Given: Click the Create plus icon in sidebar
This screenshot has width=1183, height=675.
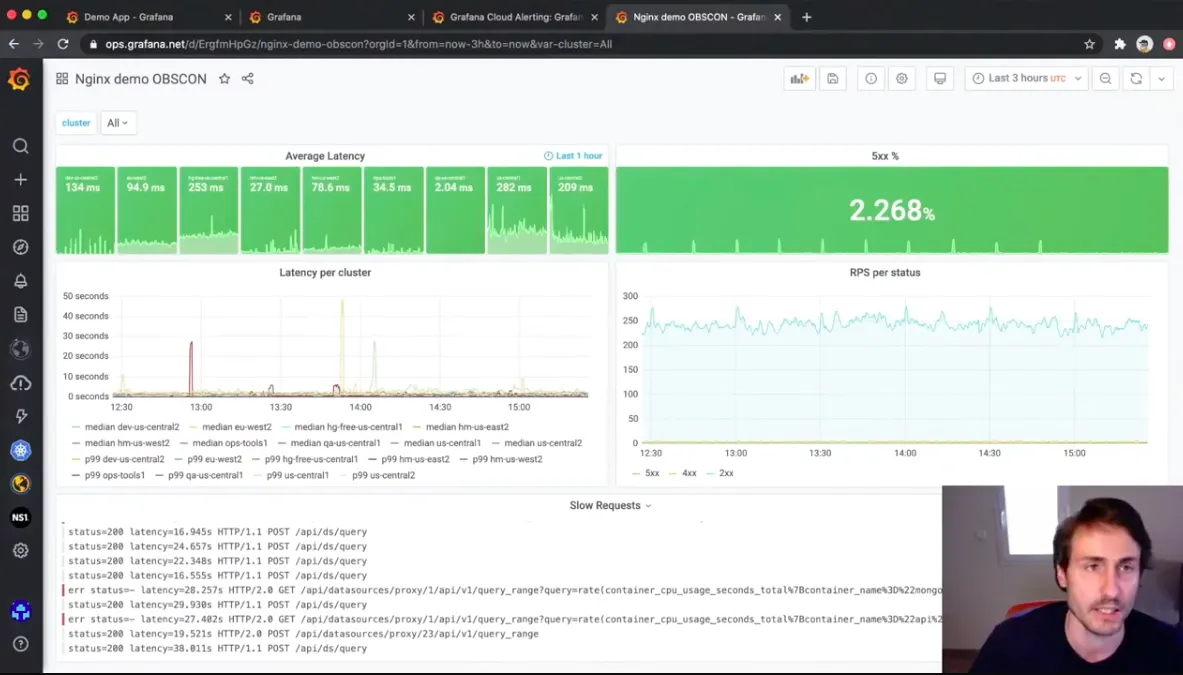Looking at the screenshot, I should point(20,179).
